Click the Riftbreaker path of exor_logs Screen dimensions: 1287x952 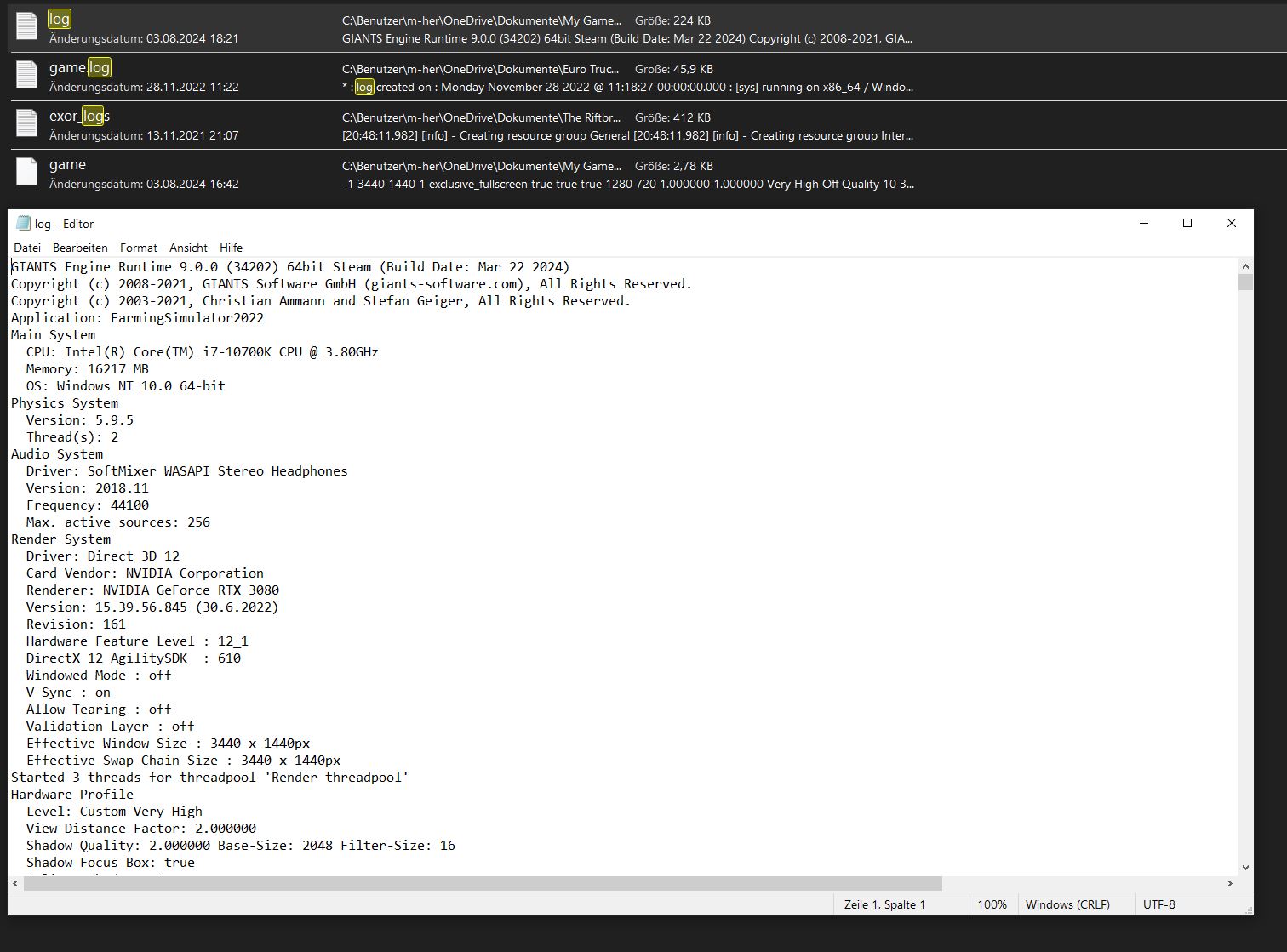pyautogui.click(x=481, y=117)
